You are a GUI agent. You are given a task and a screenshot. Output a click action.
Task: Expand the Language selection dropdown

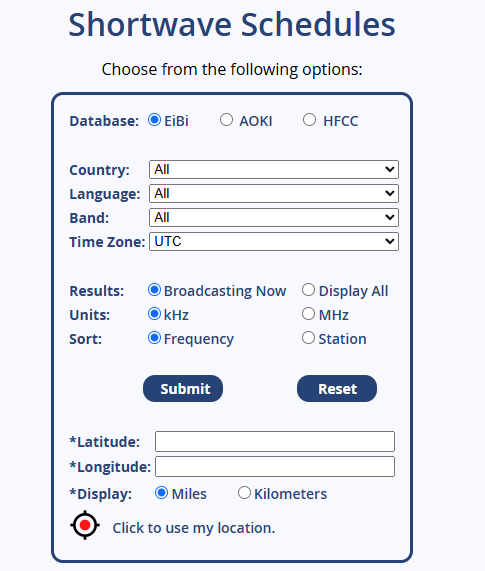(274, 193)
